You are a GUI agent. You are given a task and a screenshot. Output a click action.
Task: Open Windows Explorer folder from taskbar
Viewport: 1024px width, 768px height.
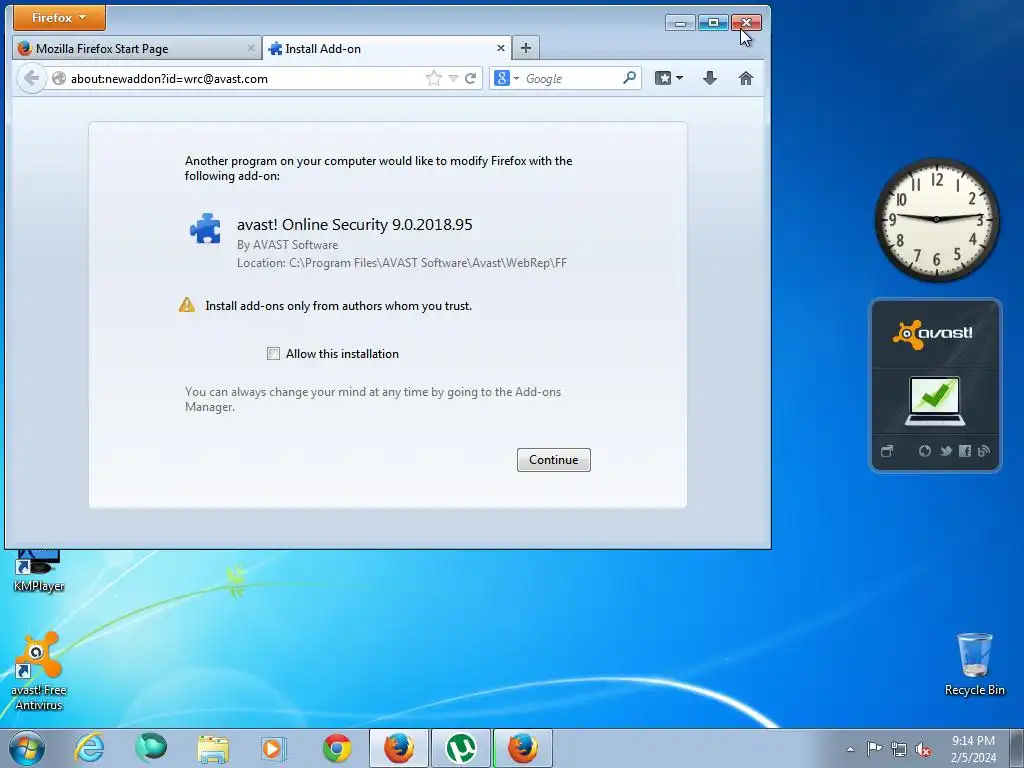[x=213, y=748]
